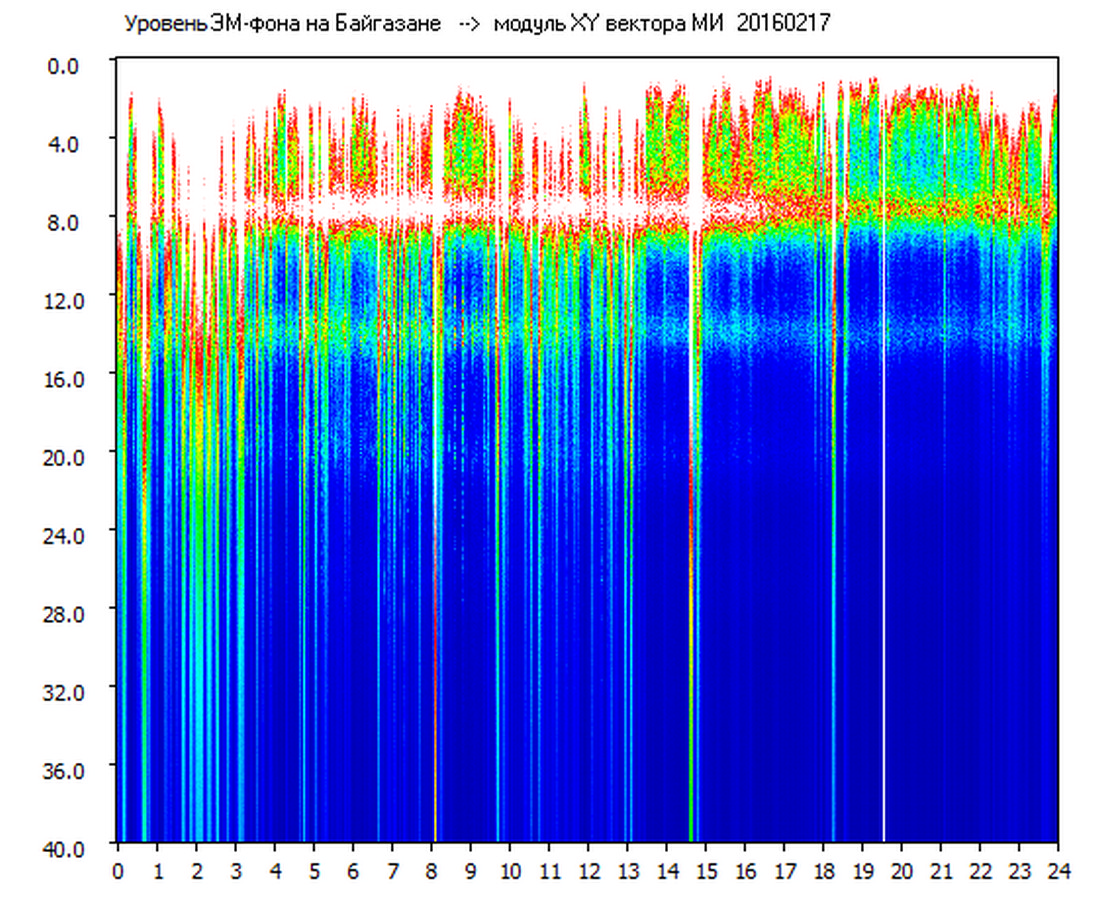
Task: Select hour 0 on the horizontal axis
Action: point(118,870)
